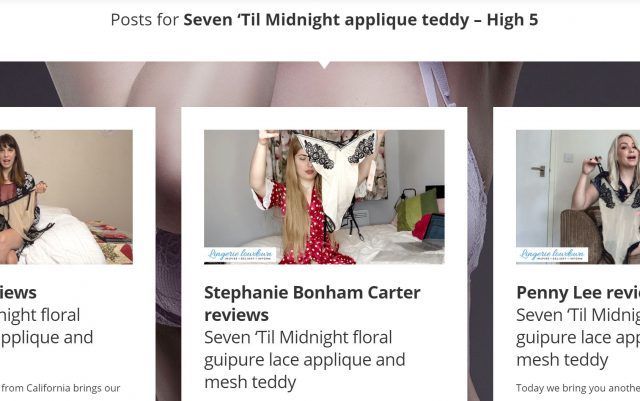Click the 'from California brings our' excerpt
This screenshot has height=401, width=640.
60,388
